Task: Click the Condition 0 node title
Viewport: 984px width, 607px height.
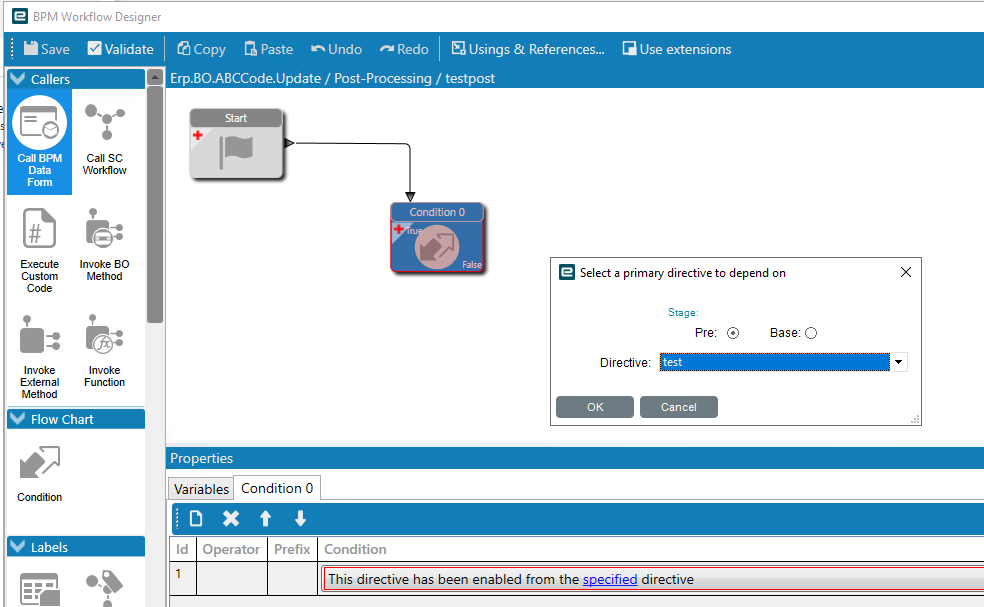Action: [x=437, y=212]
